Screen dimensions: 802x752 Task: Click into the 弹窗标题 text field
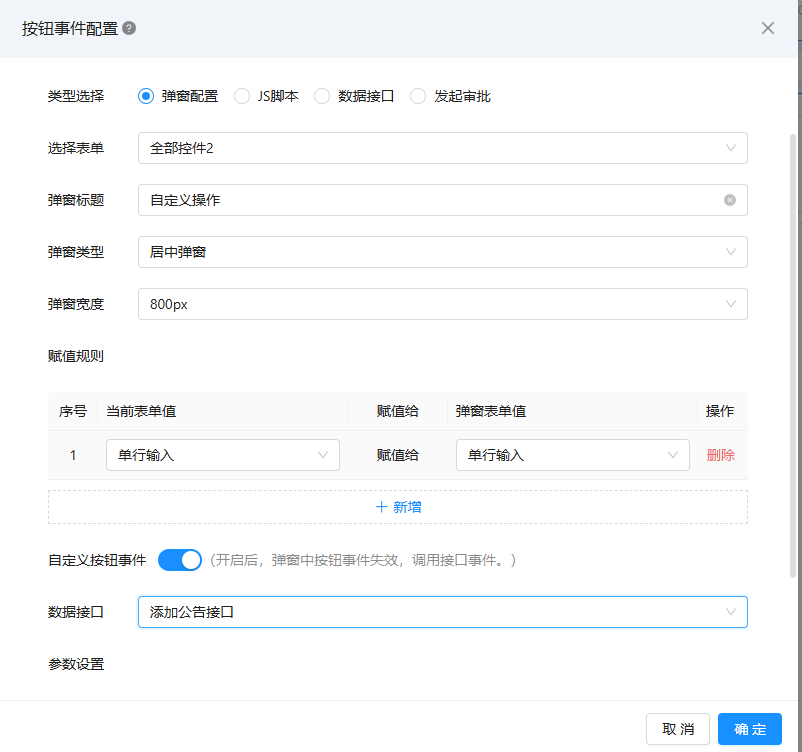tap(430, 200)
